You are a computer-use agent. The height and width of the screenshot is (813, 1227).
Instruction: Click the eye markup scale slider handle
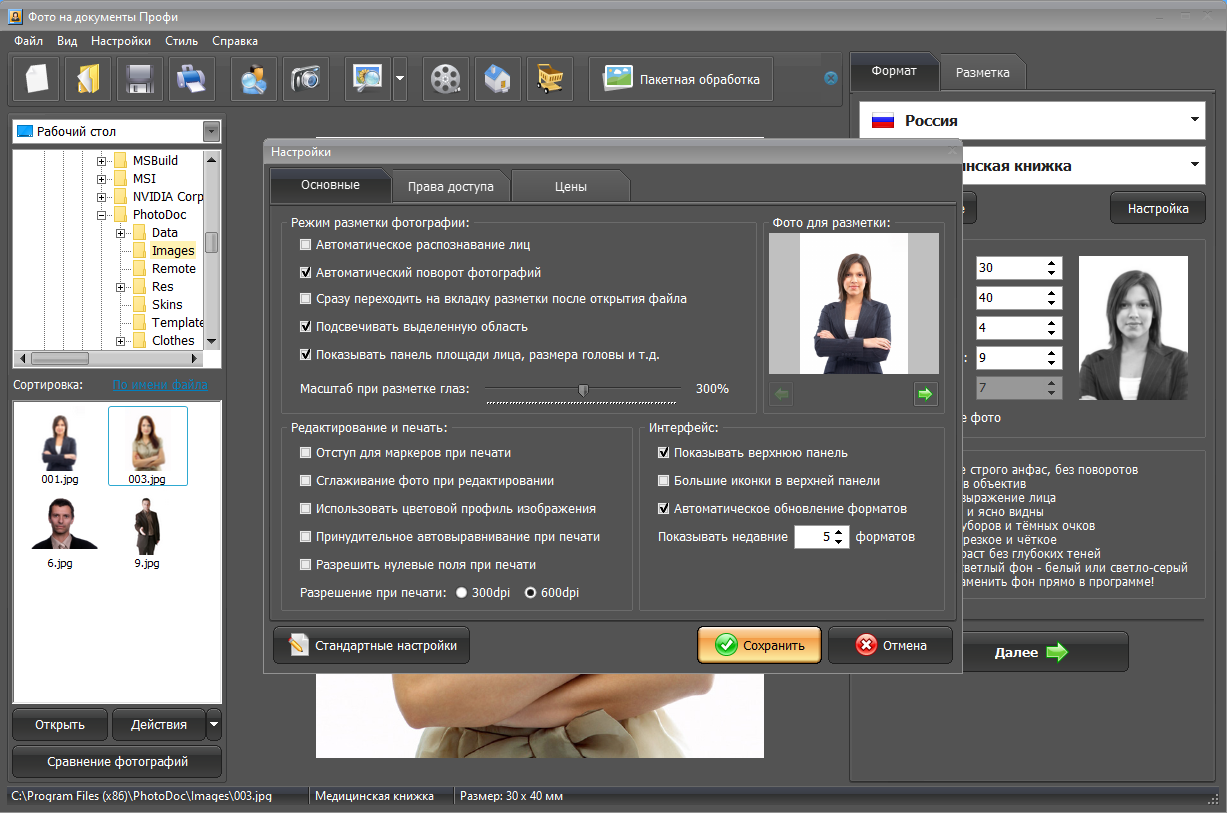coord(584,390)
